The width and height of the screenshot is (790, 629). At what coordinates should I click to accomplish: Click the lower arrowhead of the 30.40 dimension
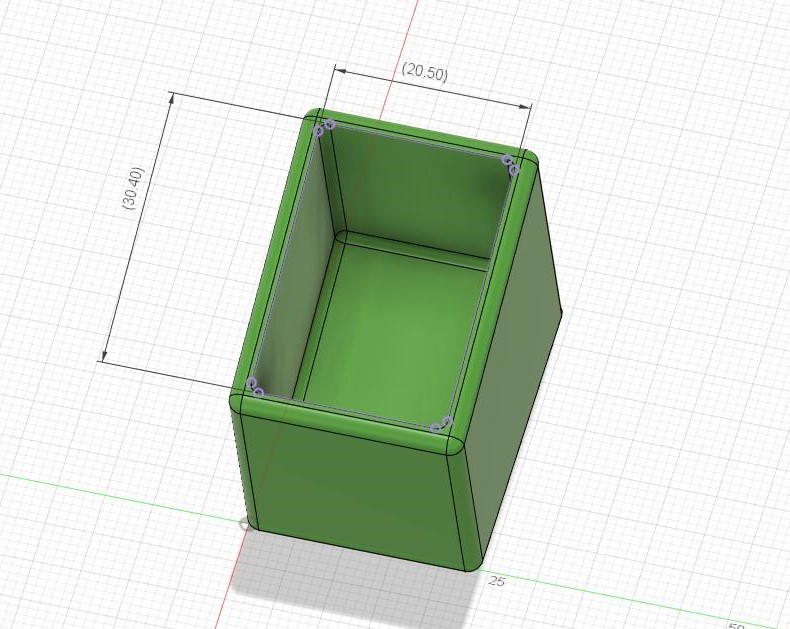[x=104, y=354]
